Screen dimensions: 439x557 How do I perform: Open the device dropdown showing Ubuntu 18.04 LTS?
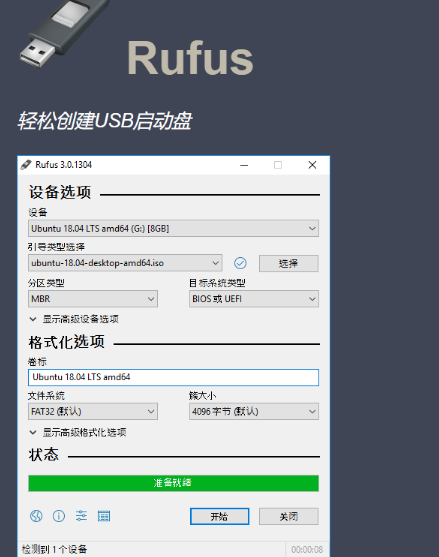click(173, 228)
